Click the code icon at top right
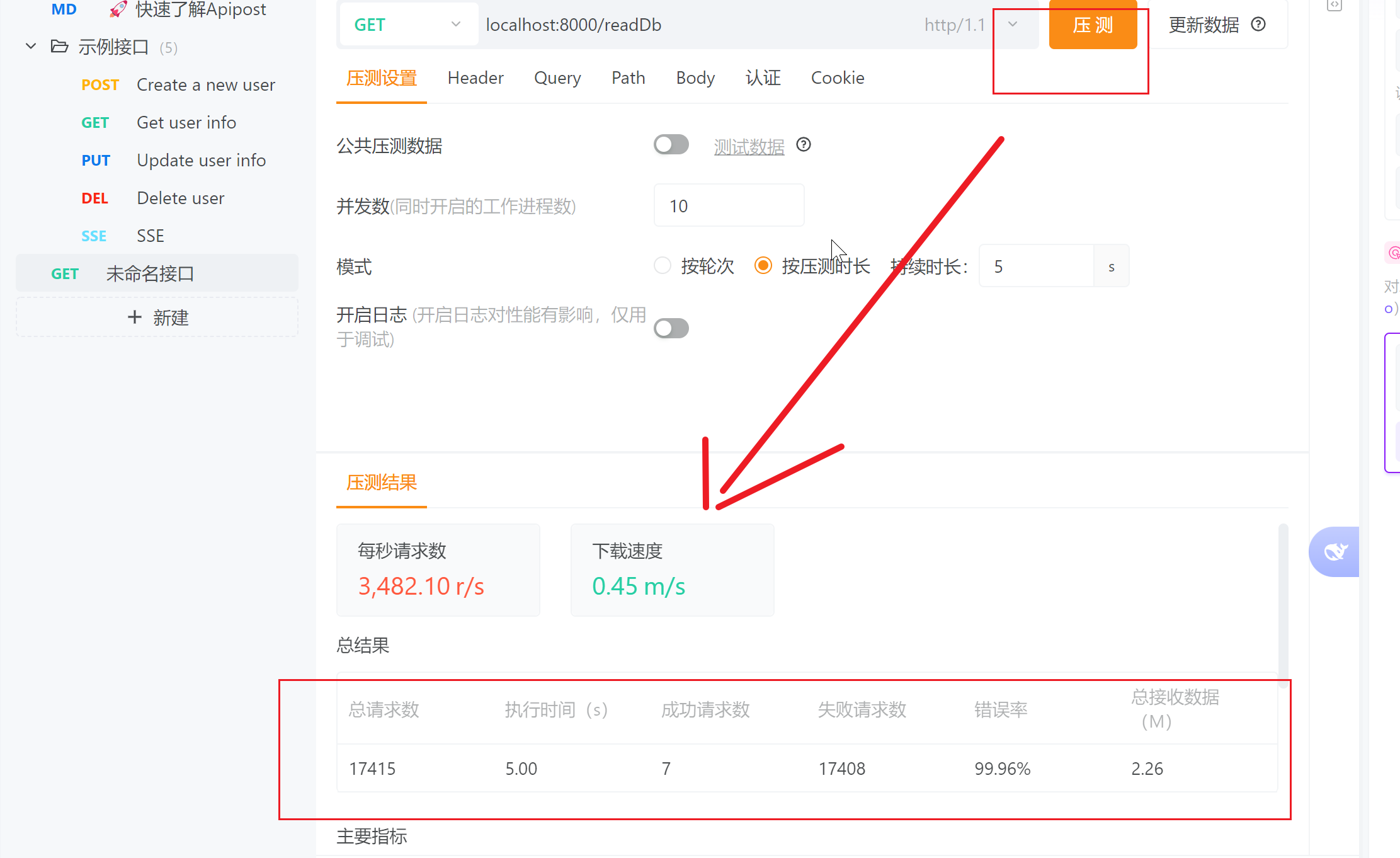The width and height of the screenshot is (1400, 858). pos(1334,6)
